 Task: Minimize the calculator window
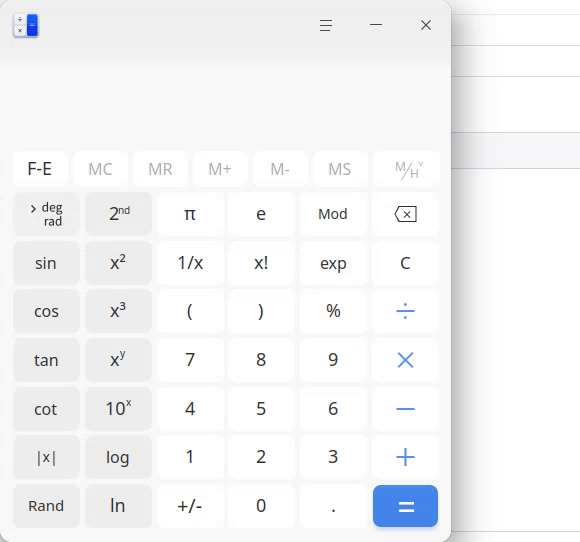376,25
